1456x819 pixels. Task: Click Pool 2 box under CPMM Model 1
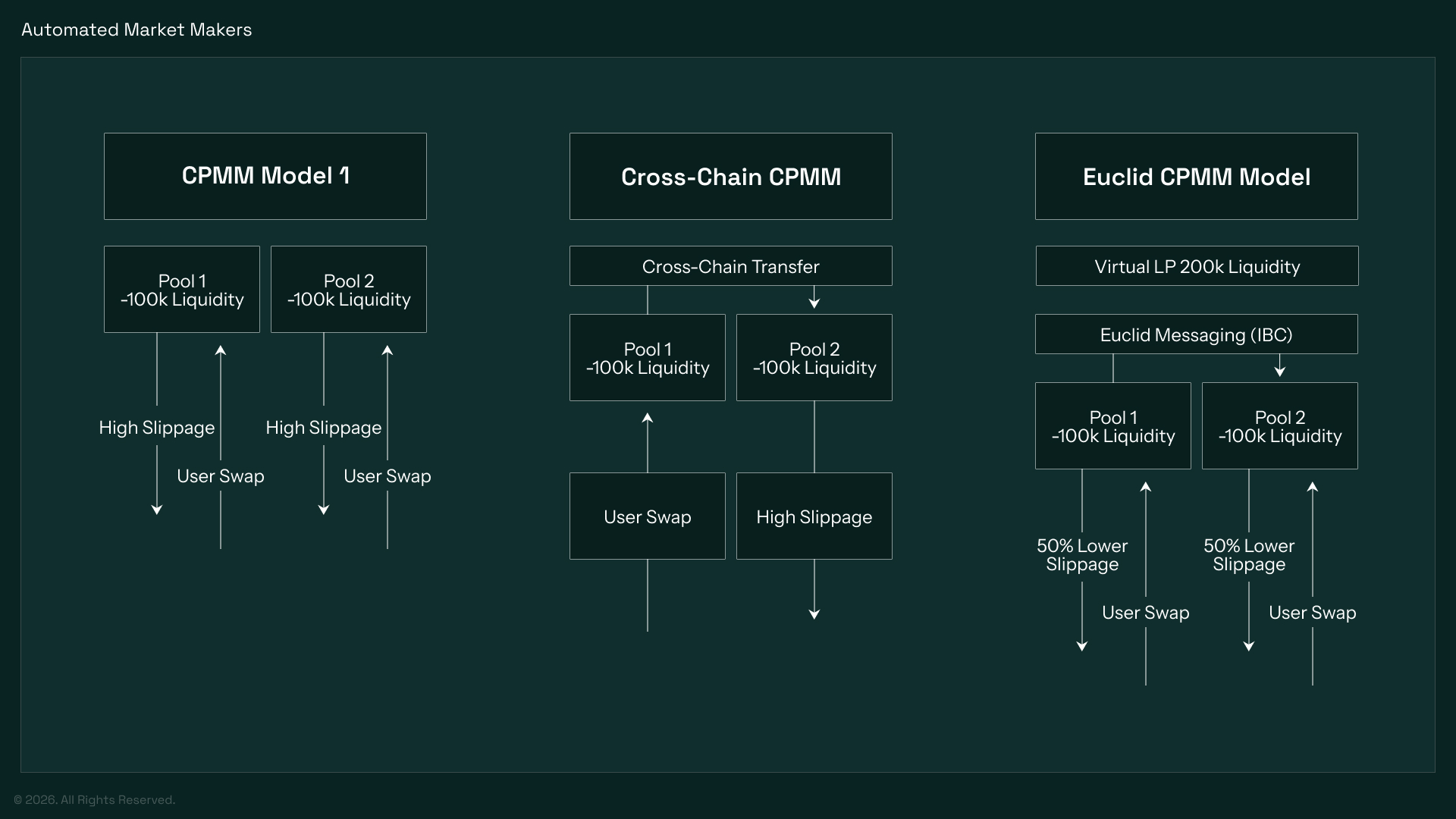coord(349,290)
